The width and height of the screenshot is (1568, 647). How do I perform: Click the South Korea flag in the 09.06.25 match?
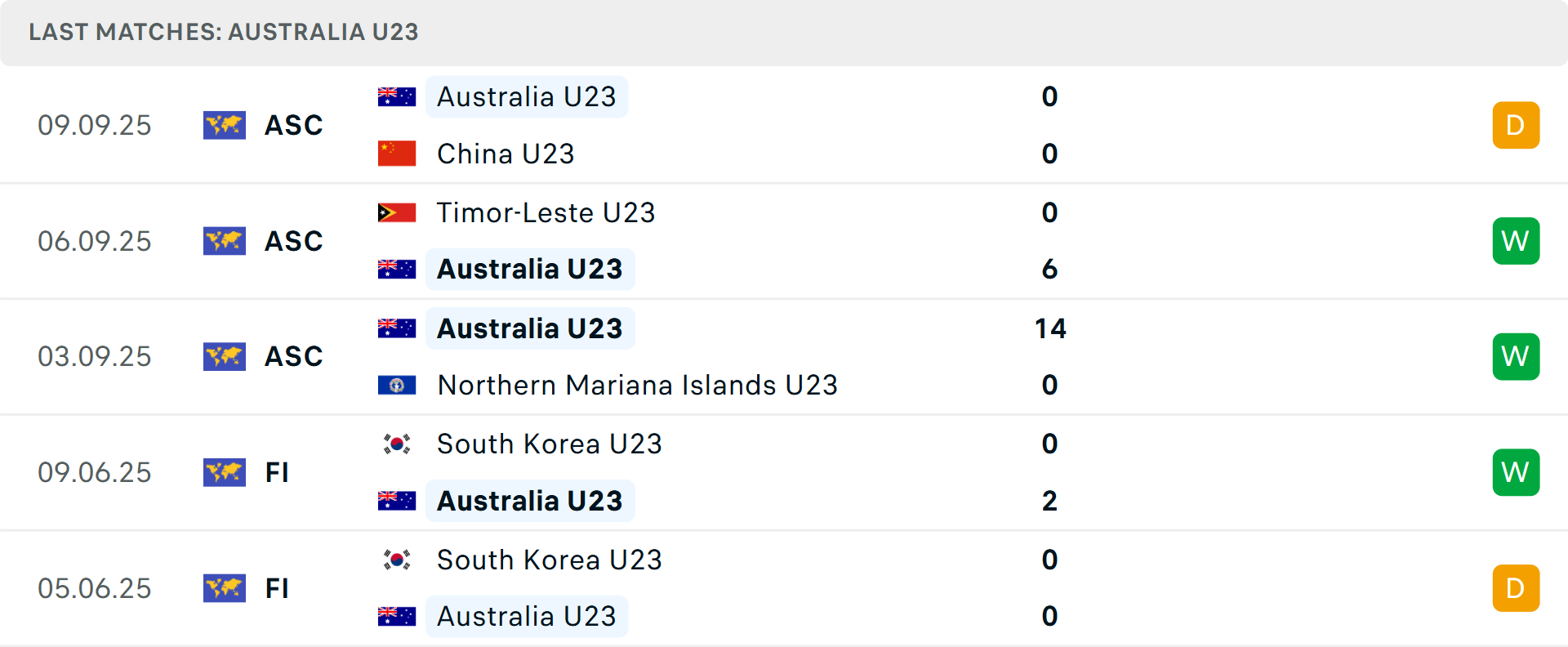(397, 444)
